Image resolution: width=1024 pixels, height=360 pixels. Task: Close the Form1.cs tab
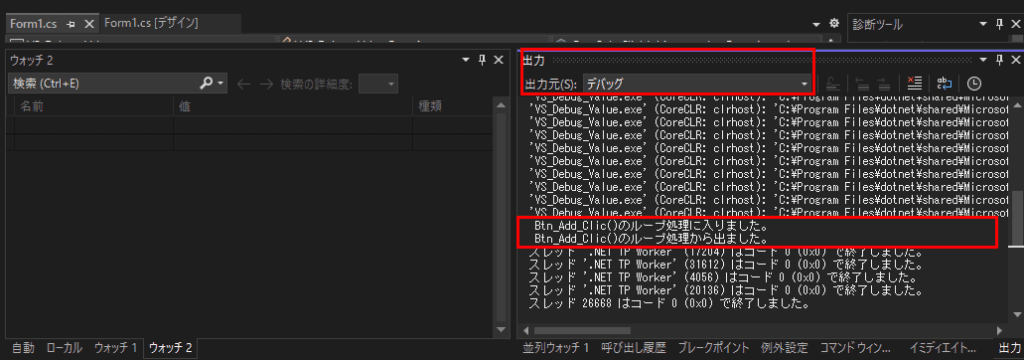tap(89, 24)
